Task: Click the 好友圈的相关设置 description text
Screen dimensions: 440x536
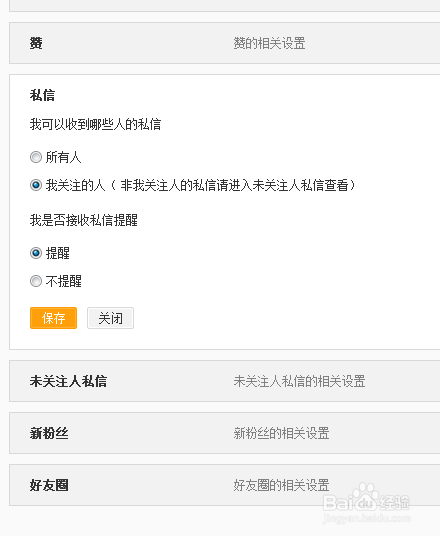Action: point(281,485)
